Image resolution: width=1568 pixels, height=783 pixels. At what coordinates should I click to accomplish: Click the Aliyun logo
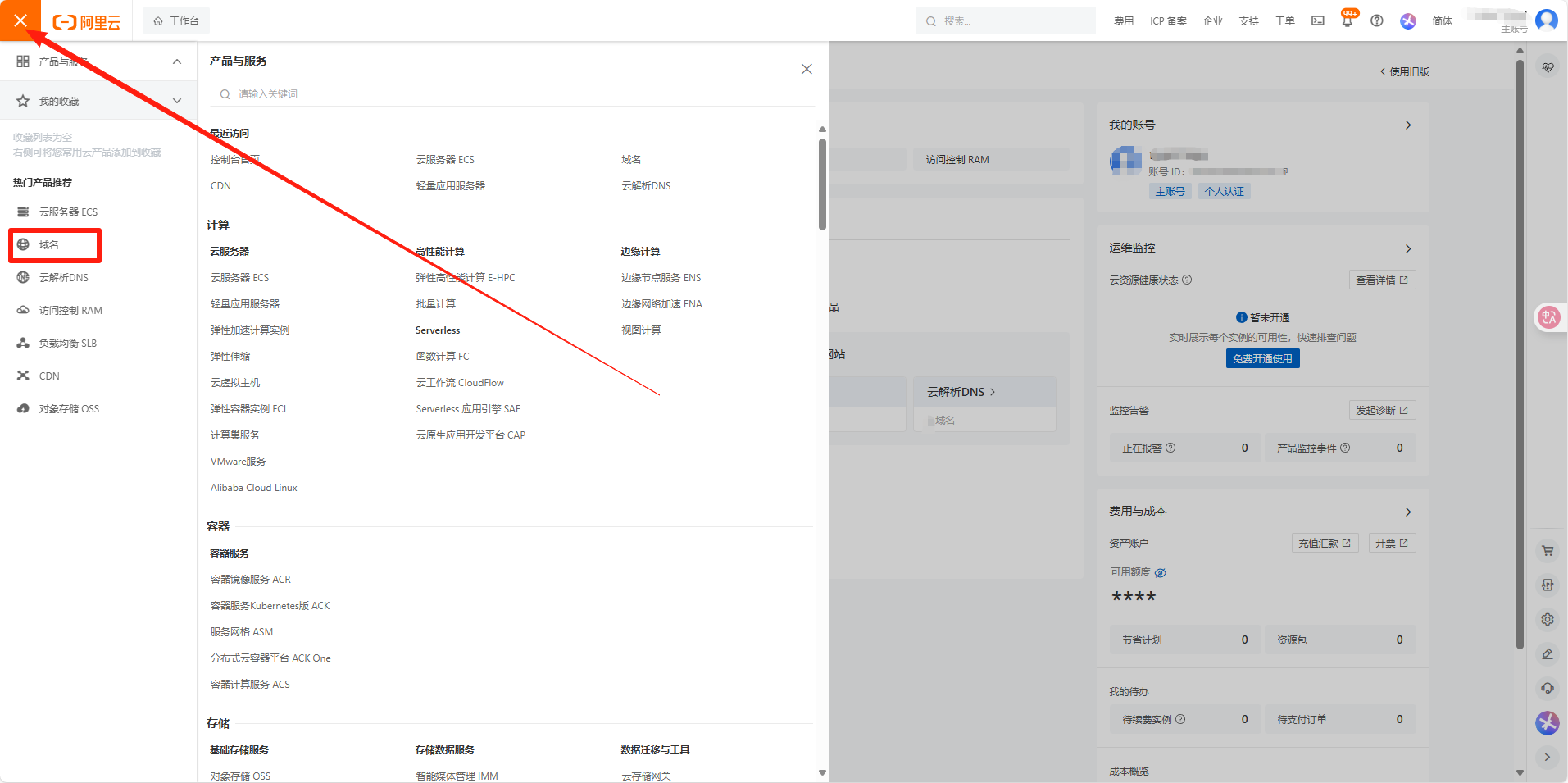87,22
